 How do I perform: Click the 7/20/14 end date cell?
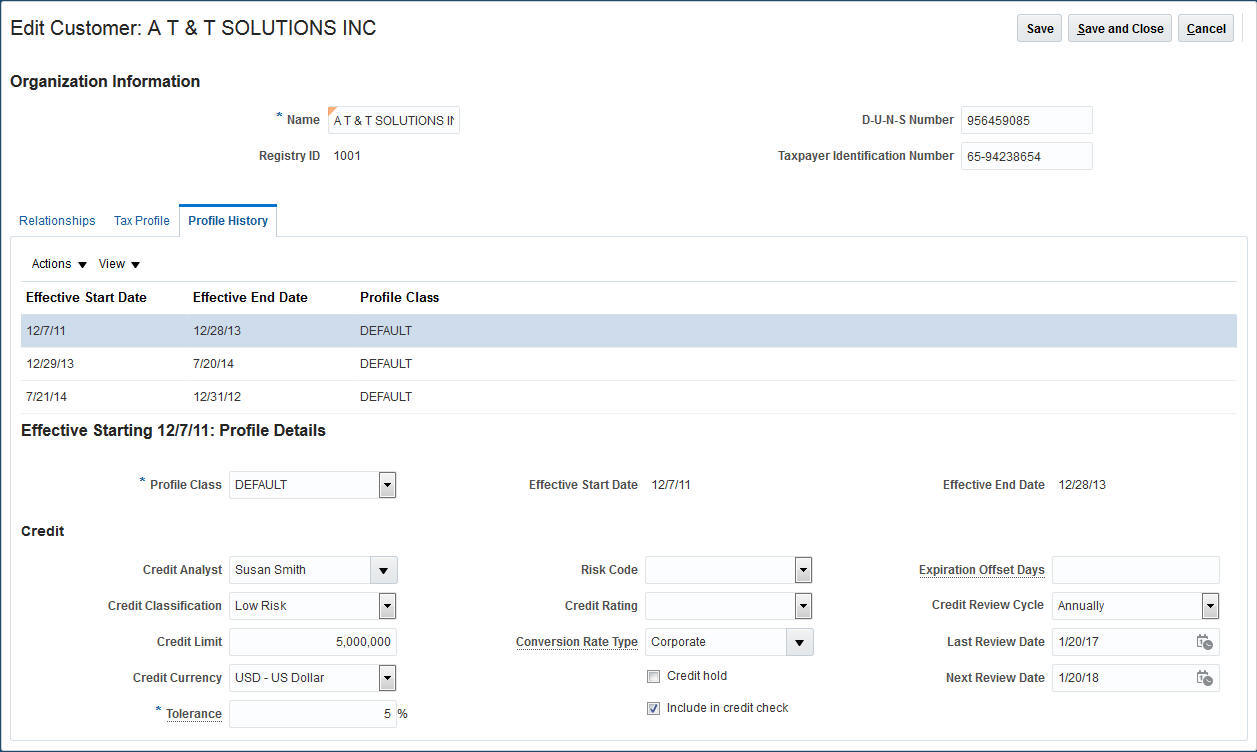[x=213, y=364]
